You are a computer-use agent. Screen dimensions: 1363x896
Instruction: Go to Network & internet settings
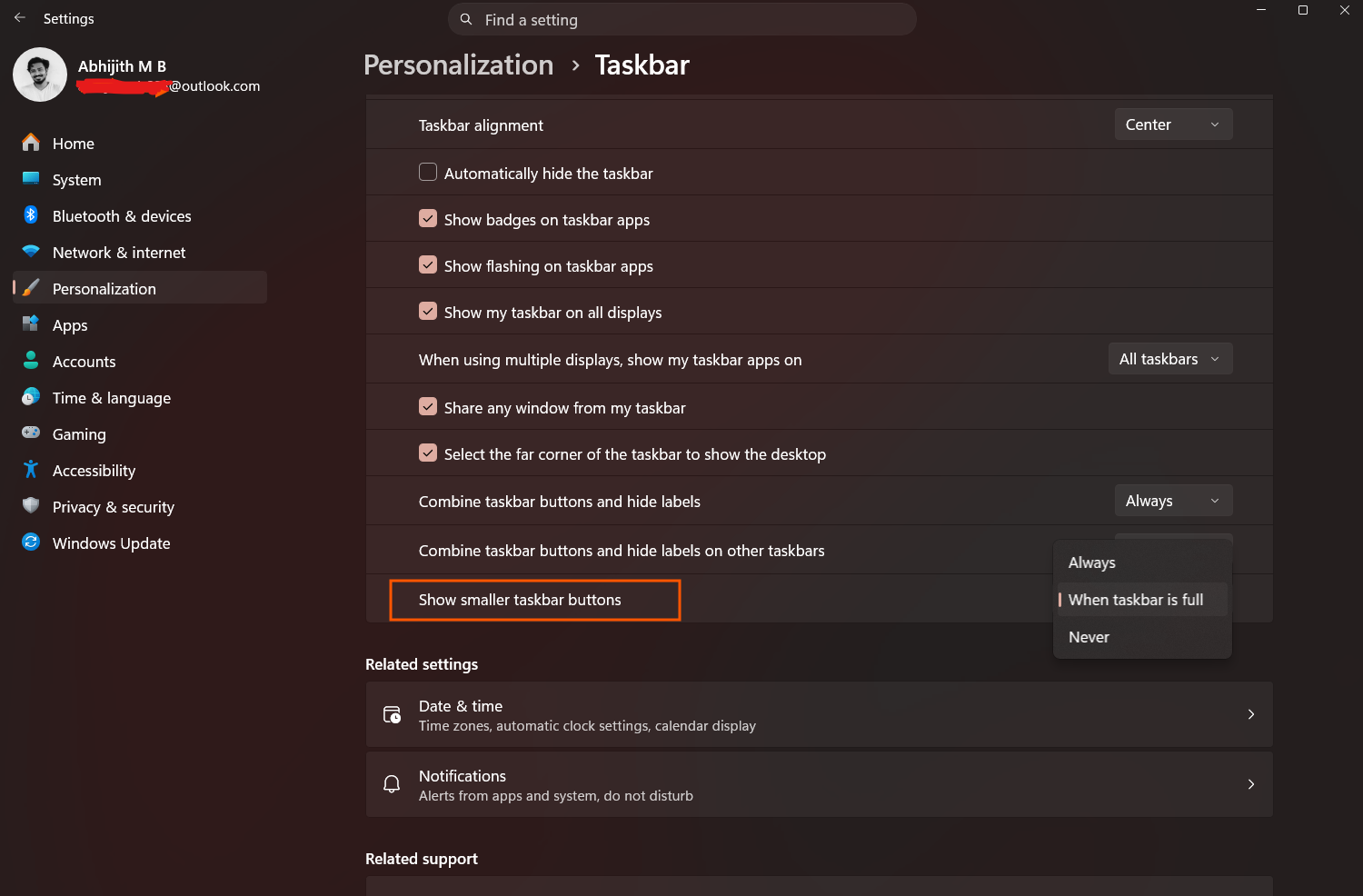(119, 252)
